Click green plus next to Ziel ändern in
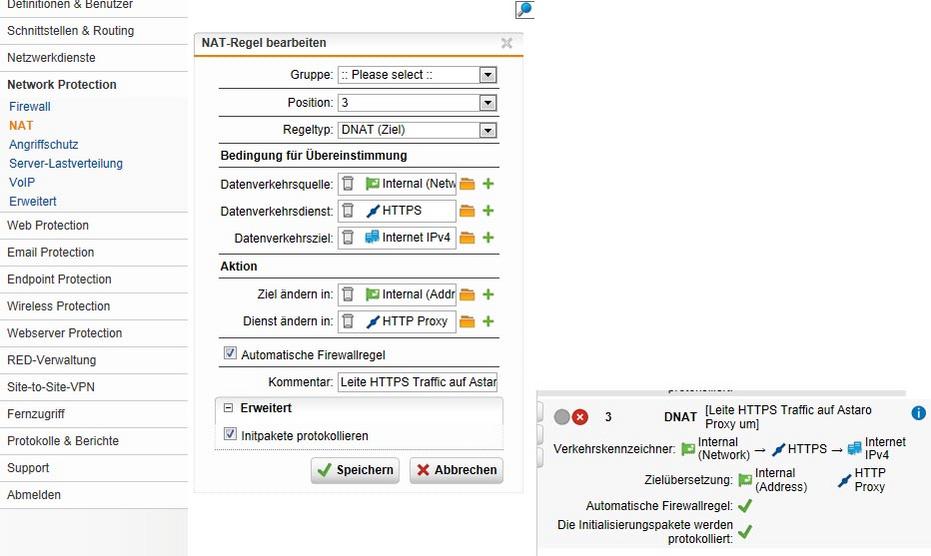This screenshot has height=556, width=931. (x=488, y=295)
